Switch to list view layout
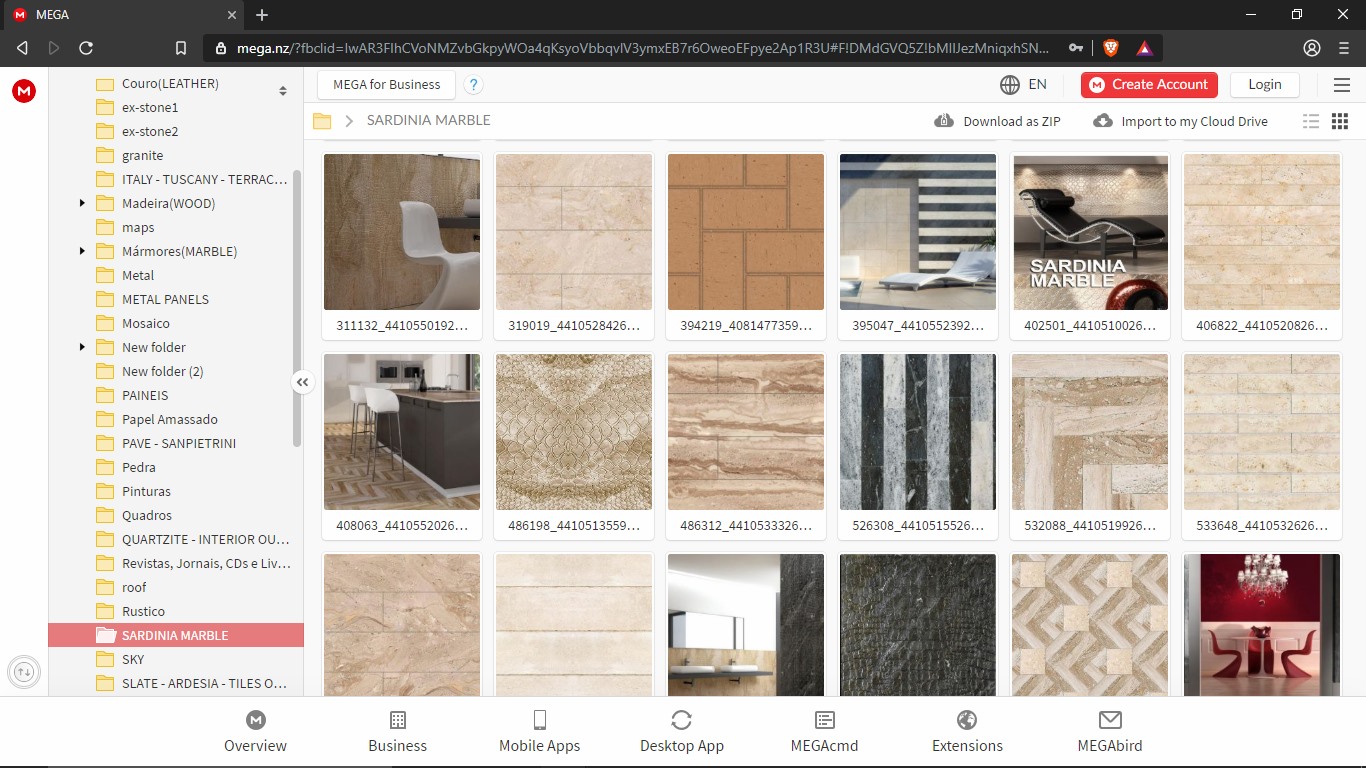This screenshot has width=1366, height=768. [1311, 120]
